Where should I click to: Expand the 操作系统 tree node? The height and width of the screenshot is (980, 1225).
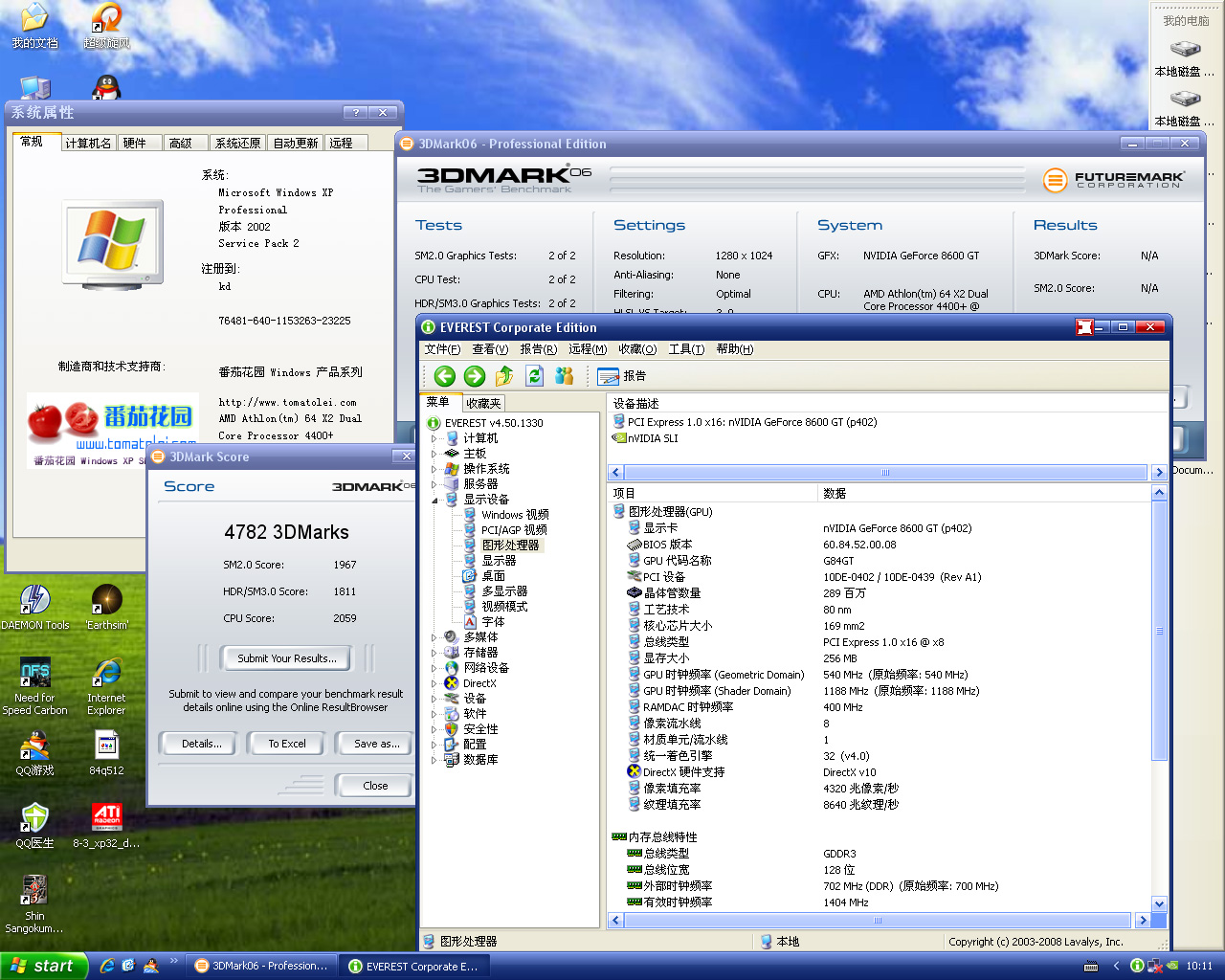434,469
